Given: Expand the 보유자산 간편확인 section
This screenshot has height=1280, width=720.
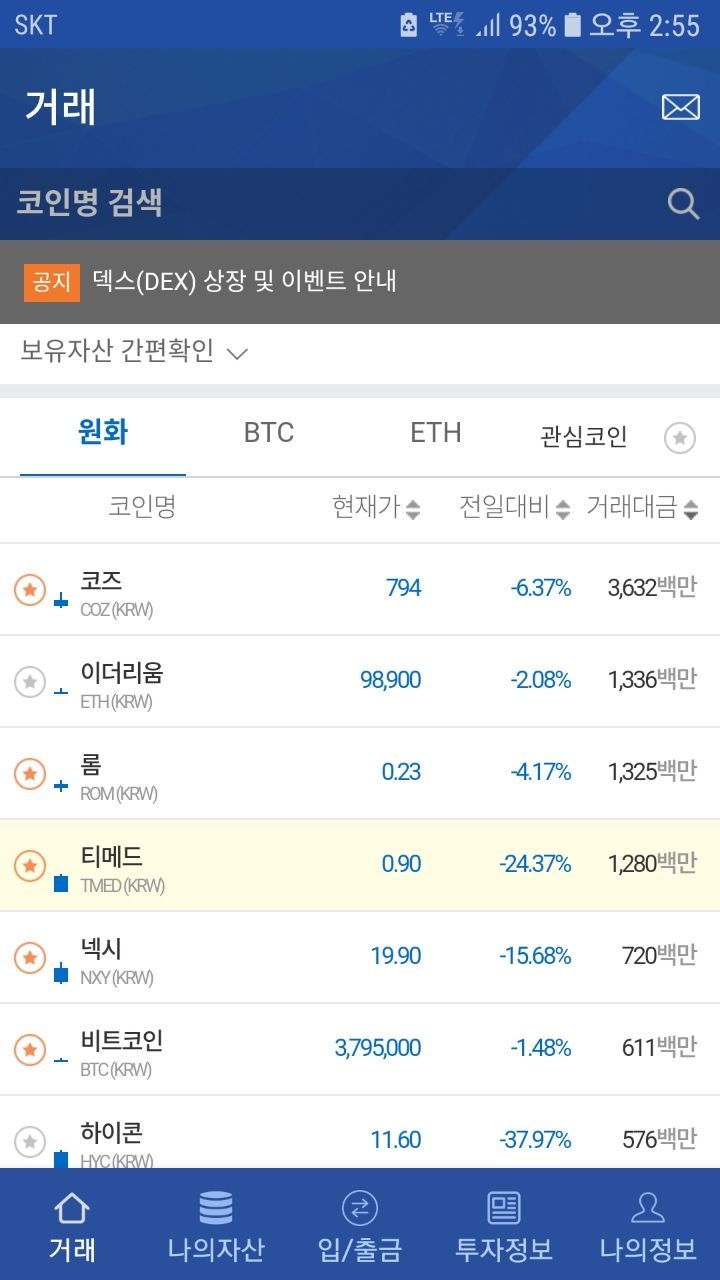Looking at the screenshot, I should pyautogui.click(x=133, y=353).
